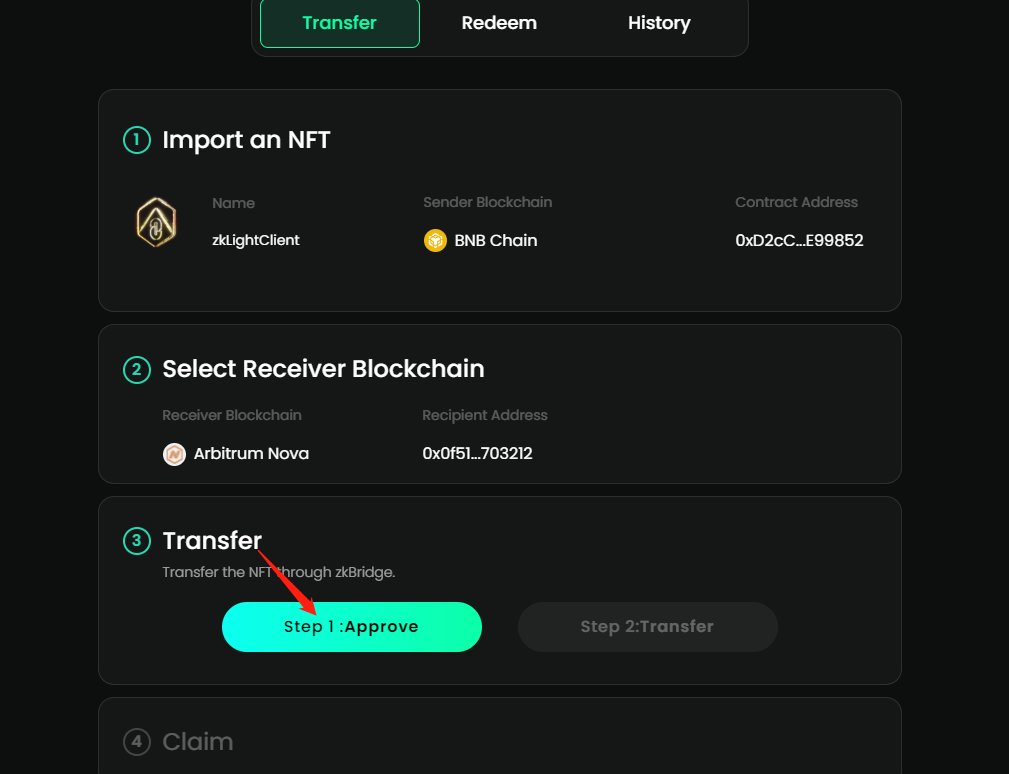Click the step 2 circle badge
Image resolution: width=1009 pixels, height=774 pixels.
click(137, 369)
